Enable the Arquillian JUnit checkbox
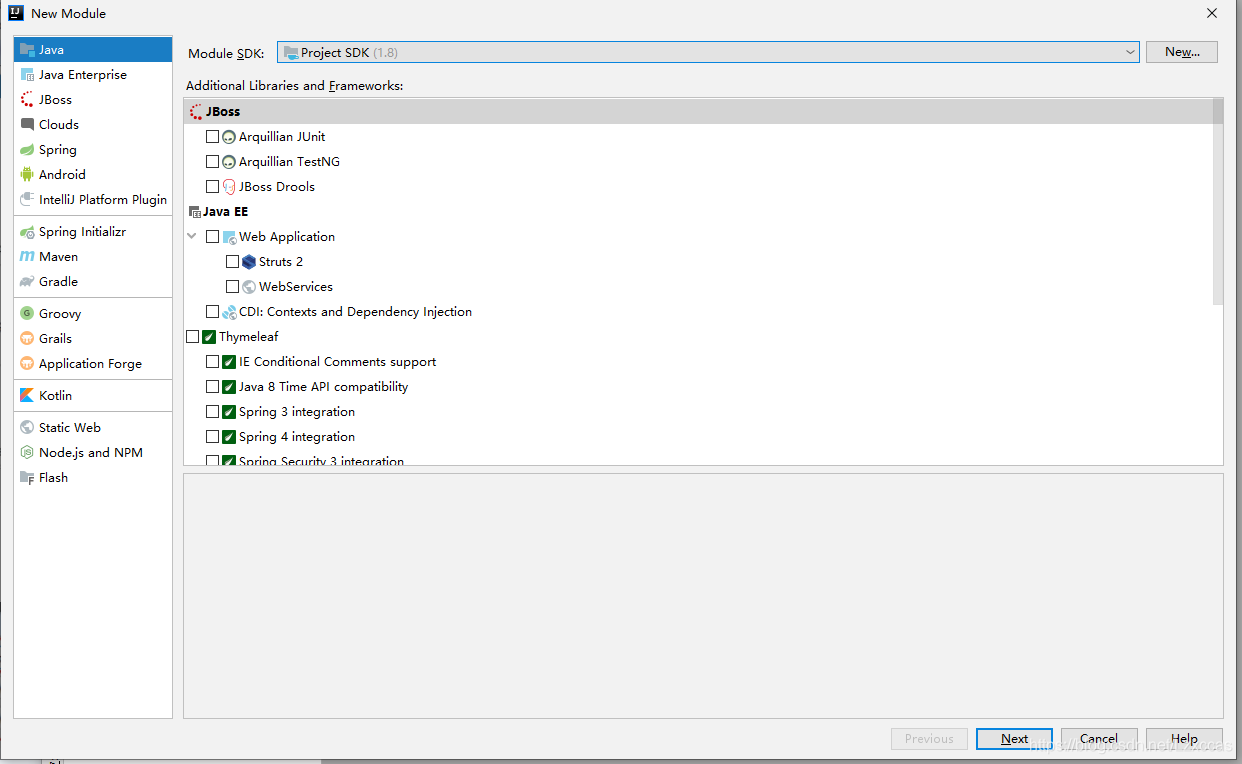1242x764 pixels. click(212, 136)
